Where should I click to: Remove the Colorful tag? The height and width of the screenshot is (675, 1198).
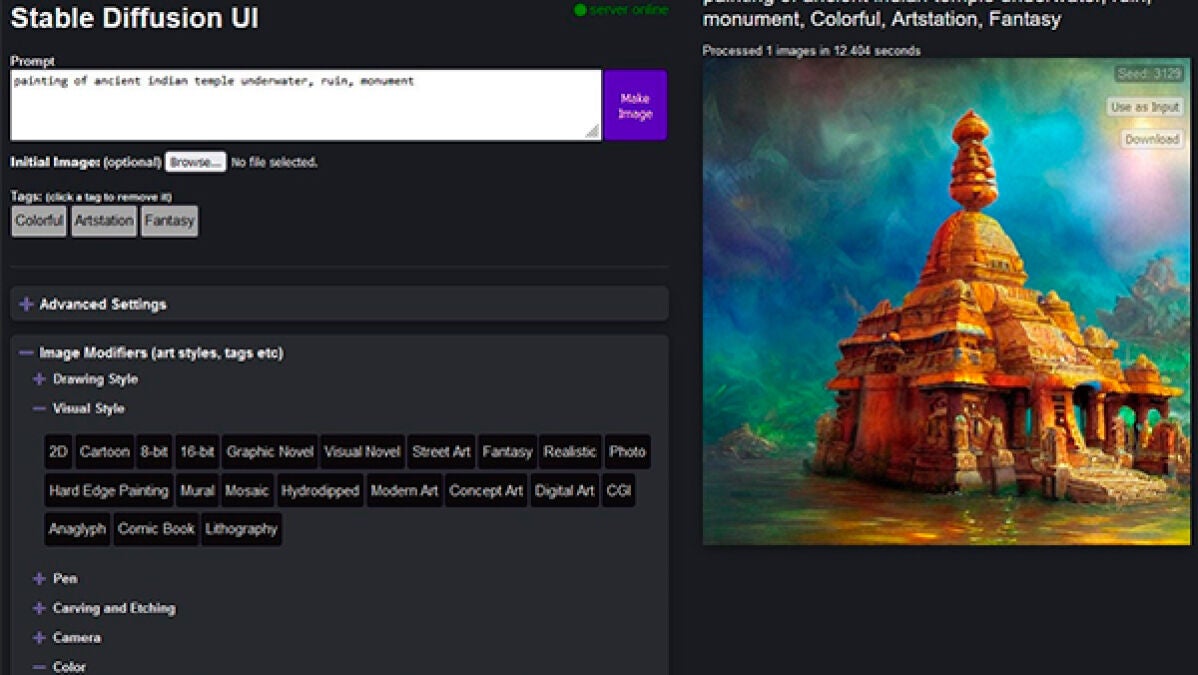[39, 221]
